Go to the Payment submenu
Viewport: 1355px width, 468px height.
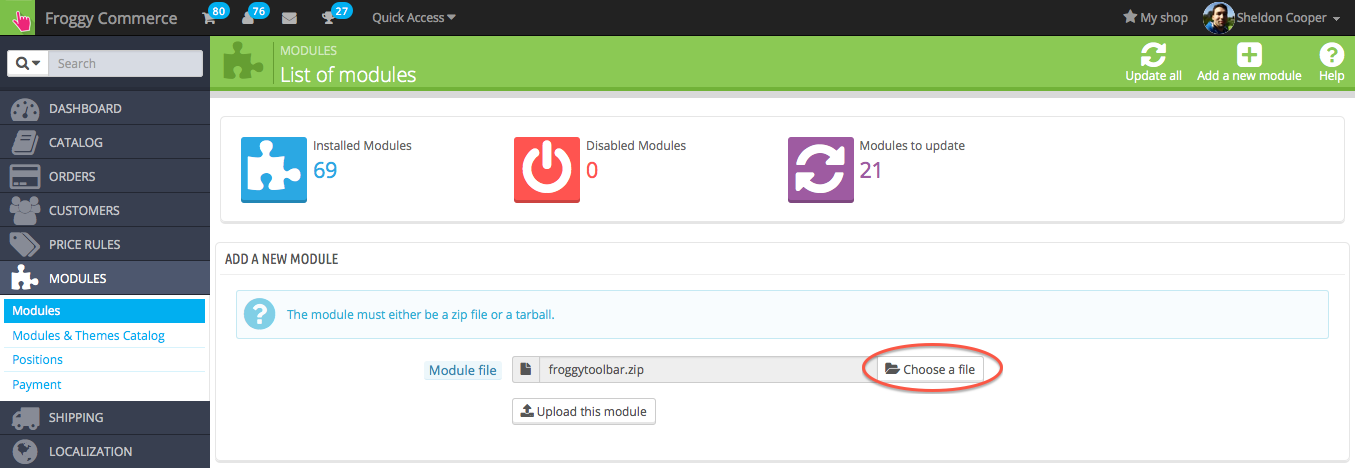(37, 384)
